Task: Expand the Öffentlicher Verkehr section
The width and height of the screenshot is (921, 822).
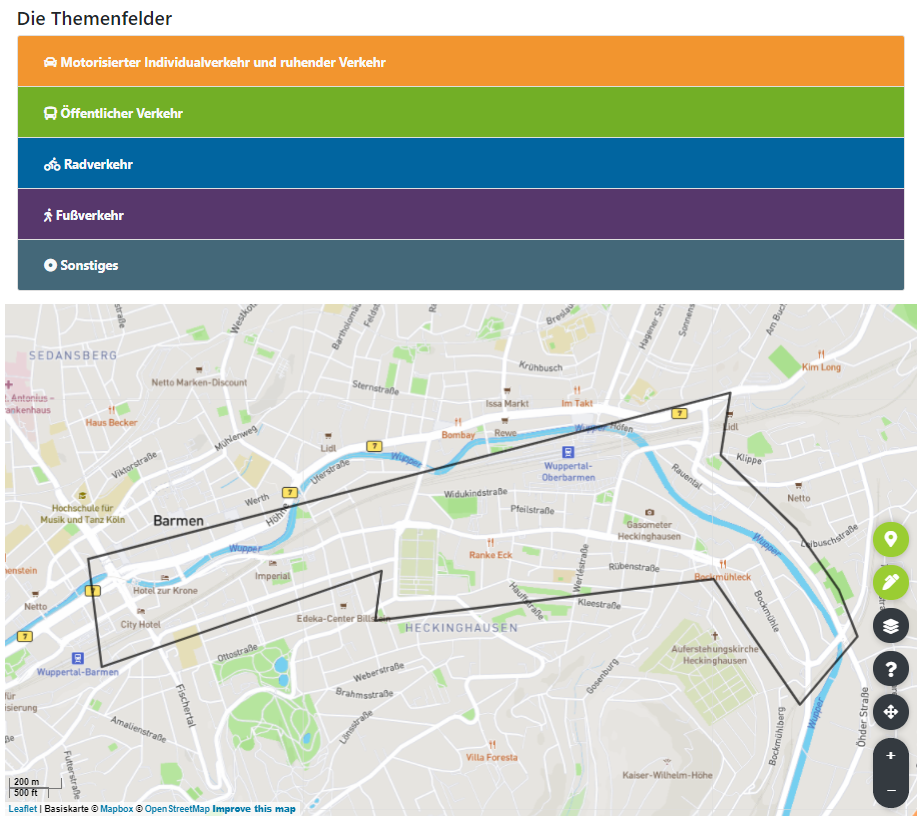Action: (x=460, y=113)
